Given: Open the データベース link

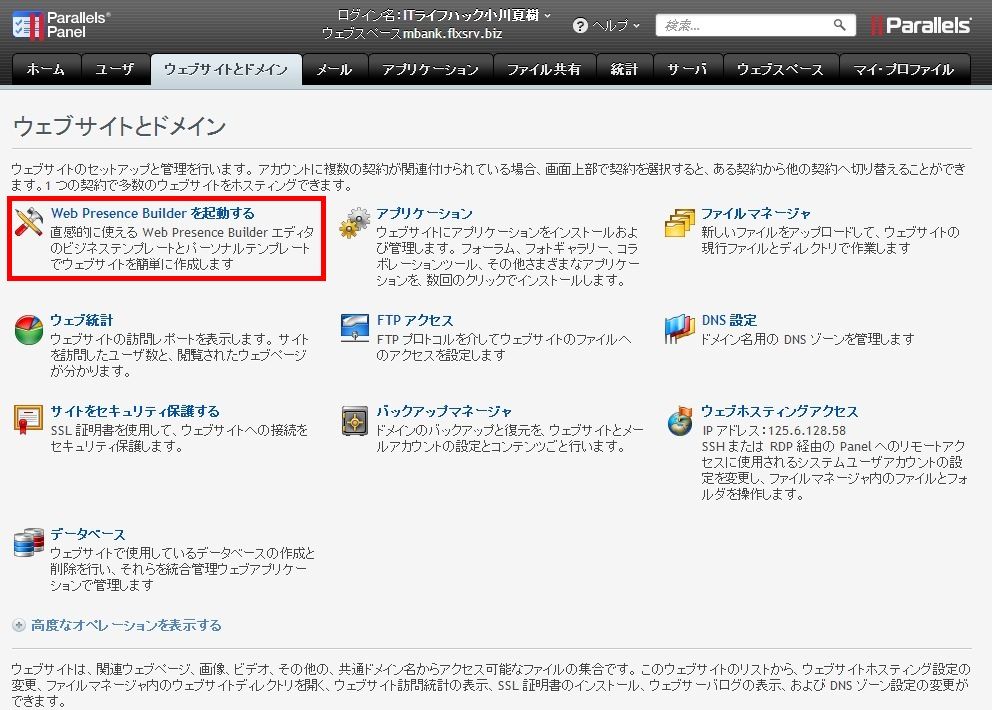Looking at the screenshot, I should point(88,534).
